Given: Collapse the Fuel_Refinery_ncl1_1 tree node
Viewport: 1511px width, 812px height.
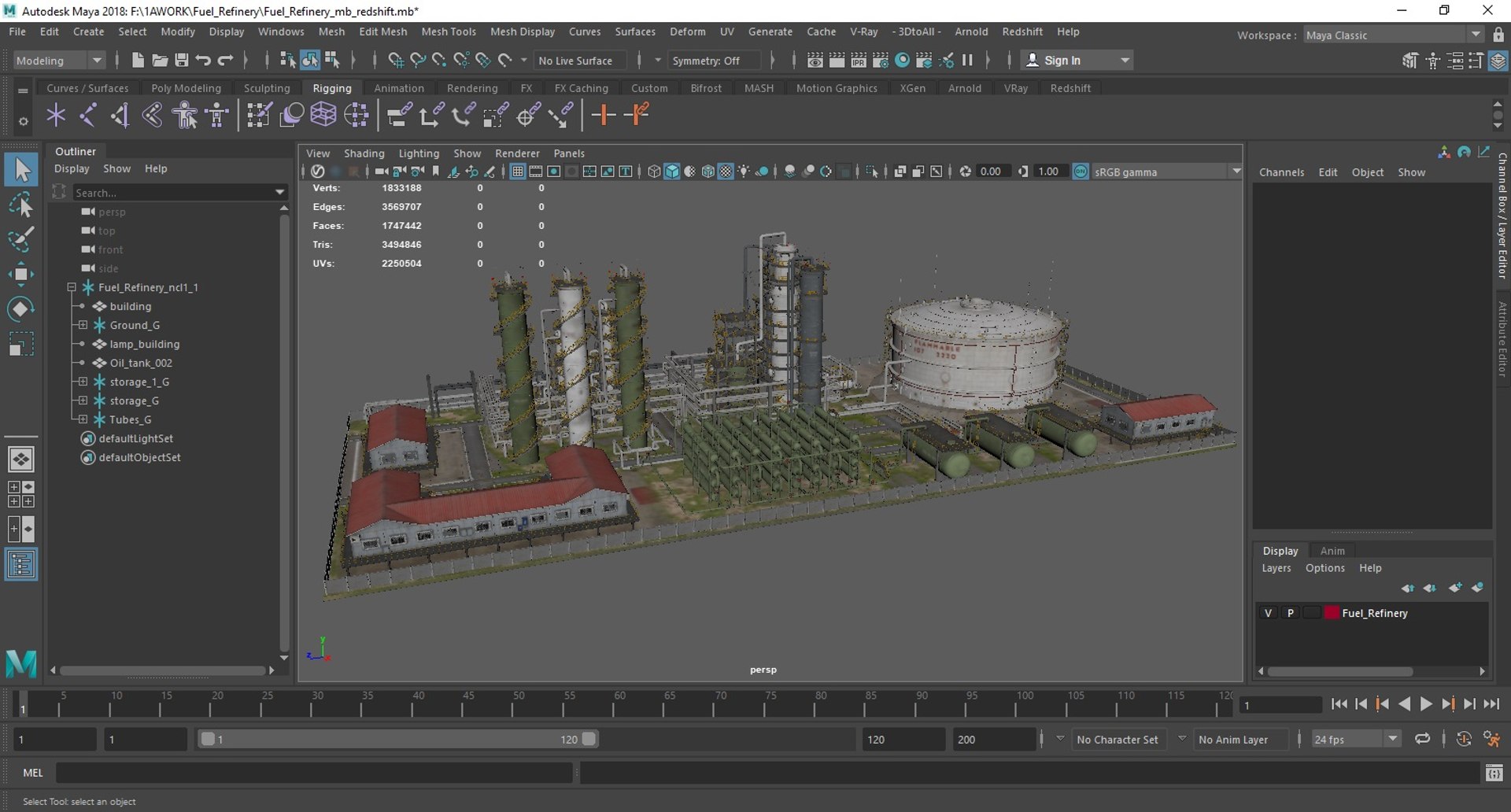Looking at the screenshot, I should [x=72, y=287].
